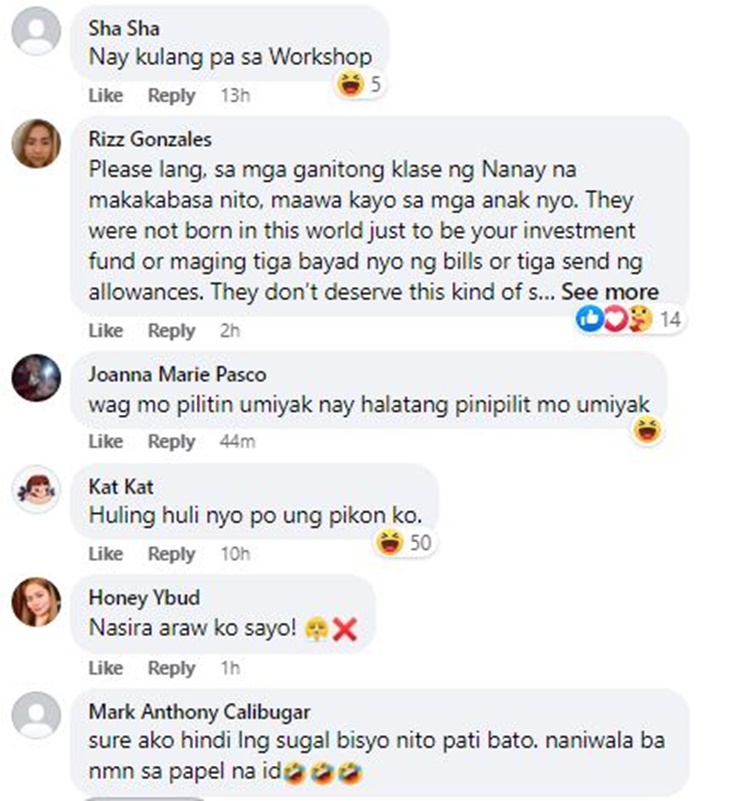The width and height of the screenshot is (750, 801).
Task: Expand Rizz Gonzales' comment with See more
Action: (x=610, y=292)
